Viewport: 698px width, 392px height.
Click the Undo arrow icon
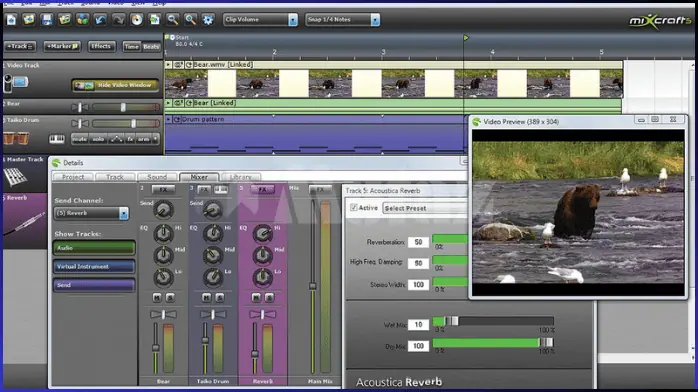(101, 20)
